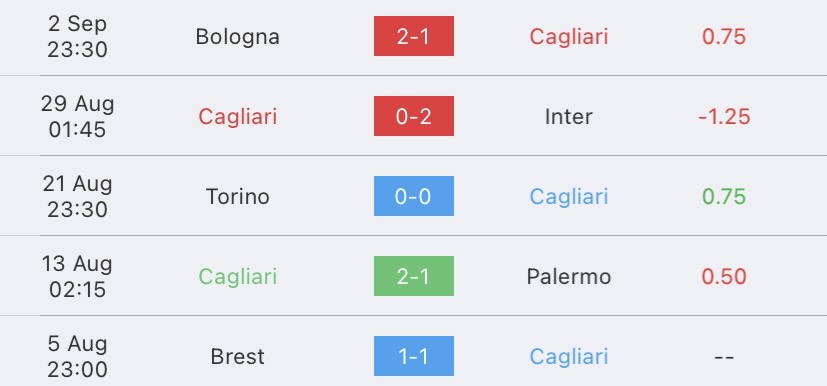
Task: Open the 0-2 Cagliari vs Inter score
Action: 414,116
